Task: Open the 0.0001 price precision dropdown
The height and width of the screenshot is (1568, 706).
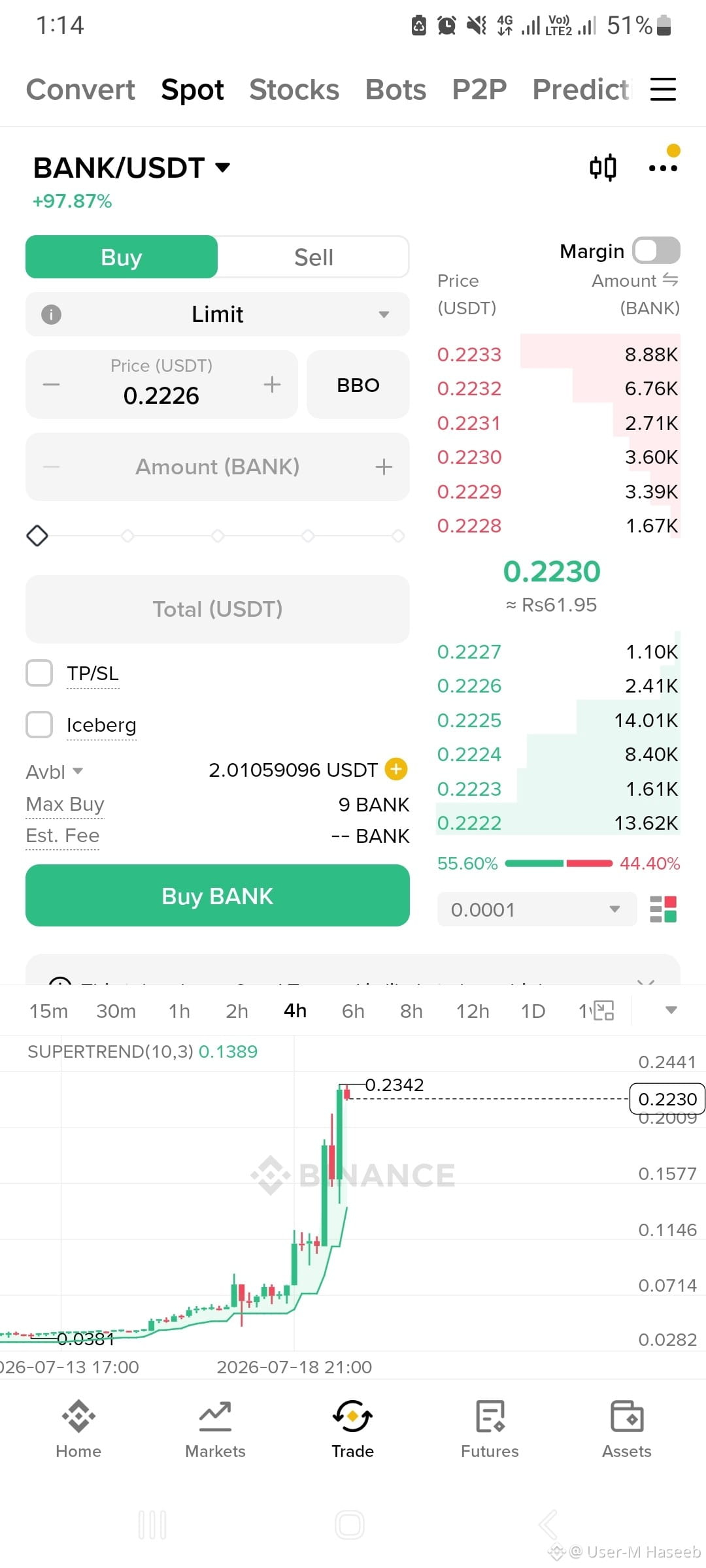Action: pos(537,909)
